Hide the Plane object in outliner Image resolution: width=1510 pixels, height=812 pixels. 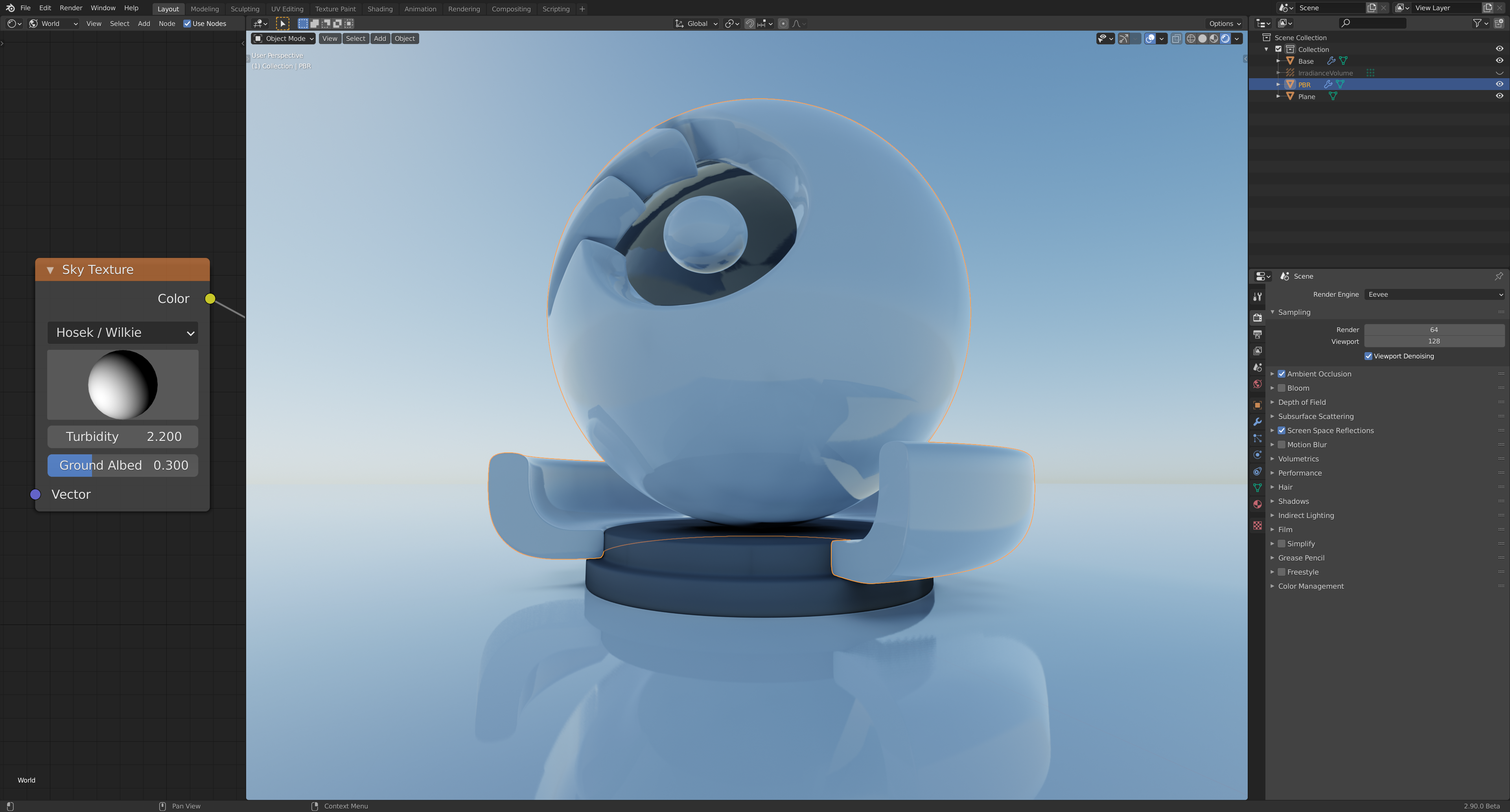(x=1499, y=96)
